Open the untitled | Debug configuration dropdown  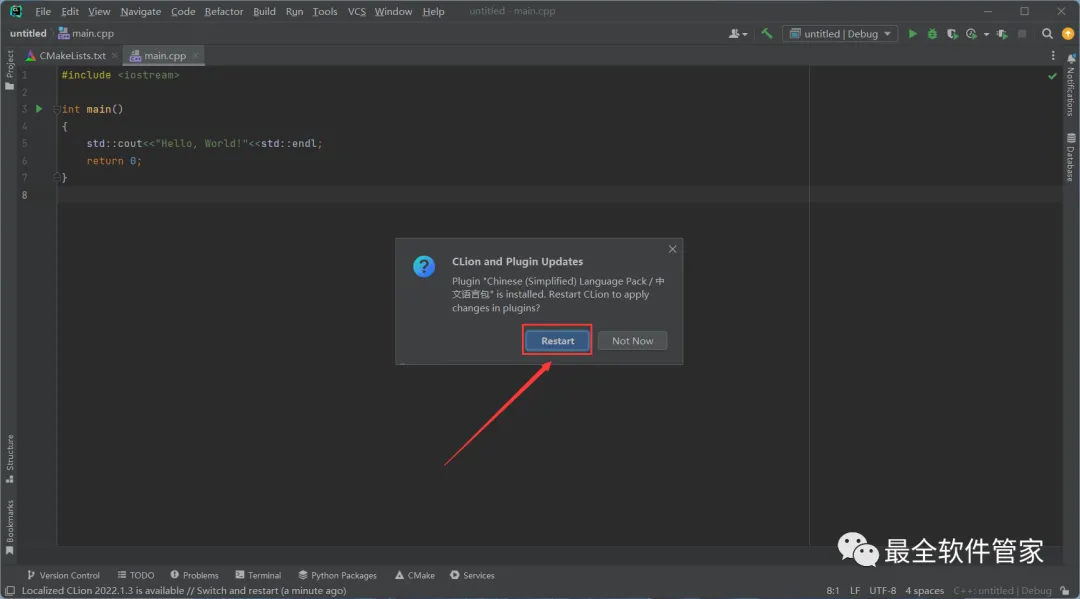pyautogui.click(x=840, y=34)
